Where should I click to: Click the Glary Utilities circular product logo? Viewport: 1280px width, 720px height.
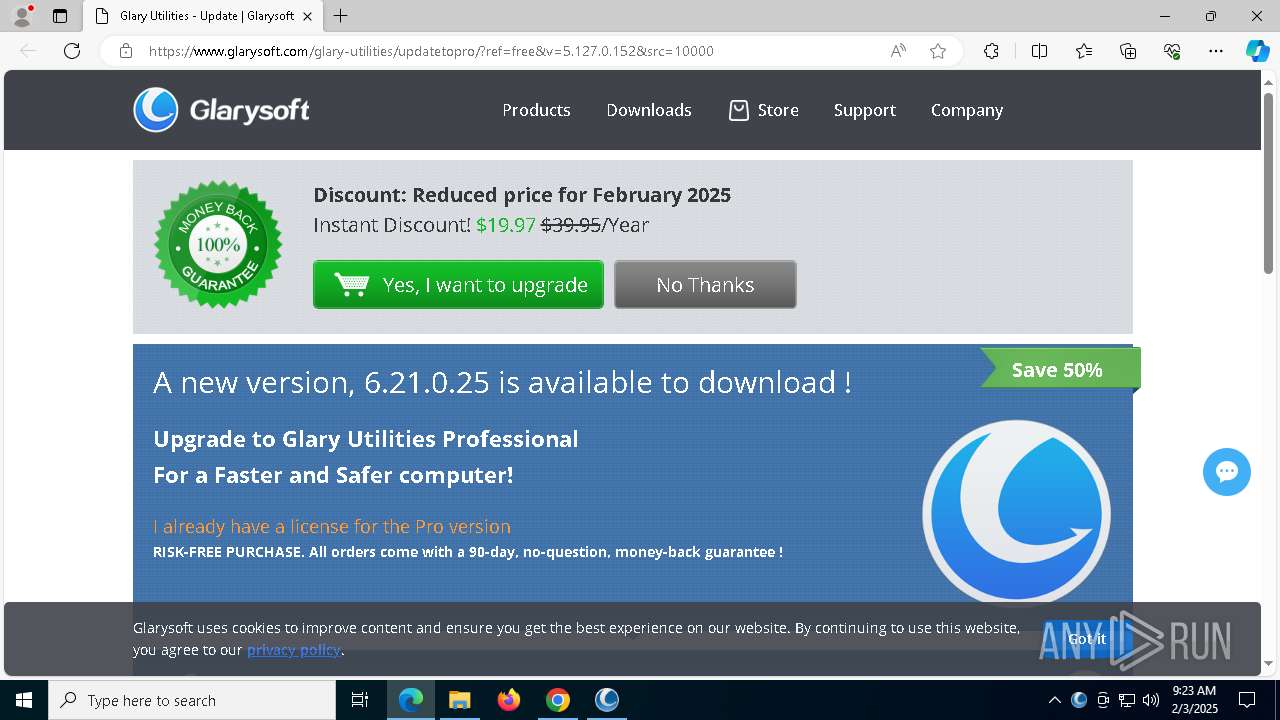click(x=1016, y=513)
